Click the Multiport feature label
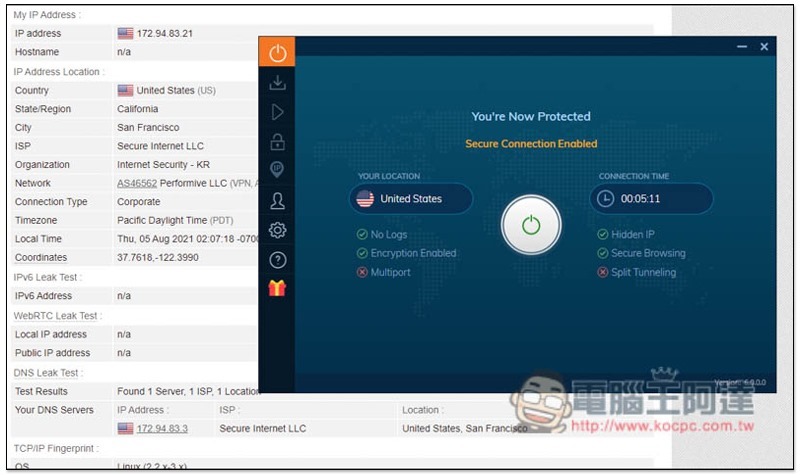Image resolution: width=800 pixels, height=475 pixels. [390, 272]
